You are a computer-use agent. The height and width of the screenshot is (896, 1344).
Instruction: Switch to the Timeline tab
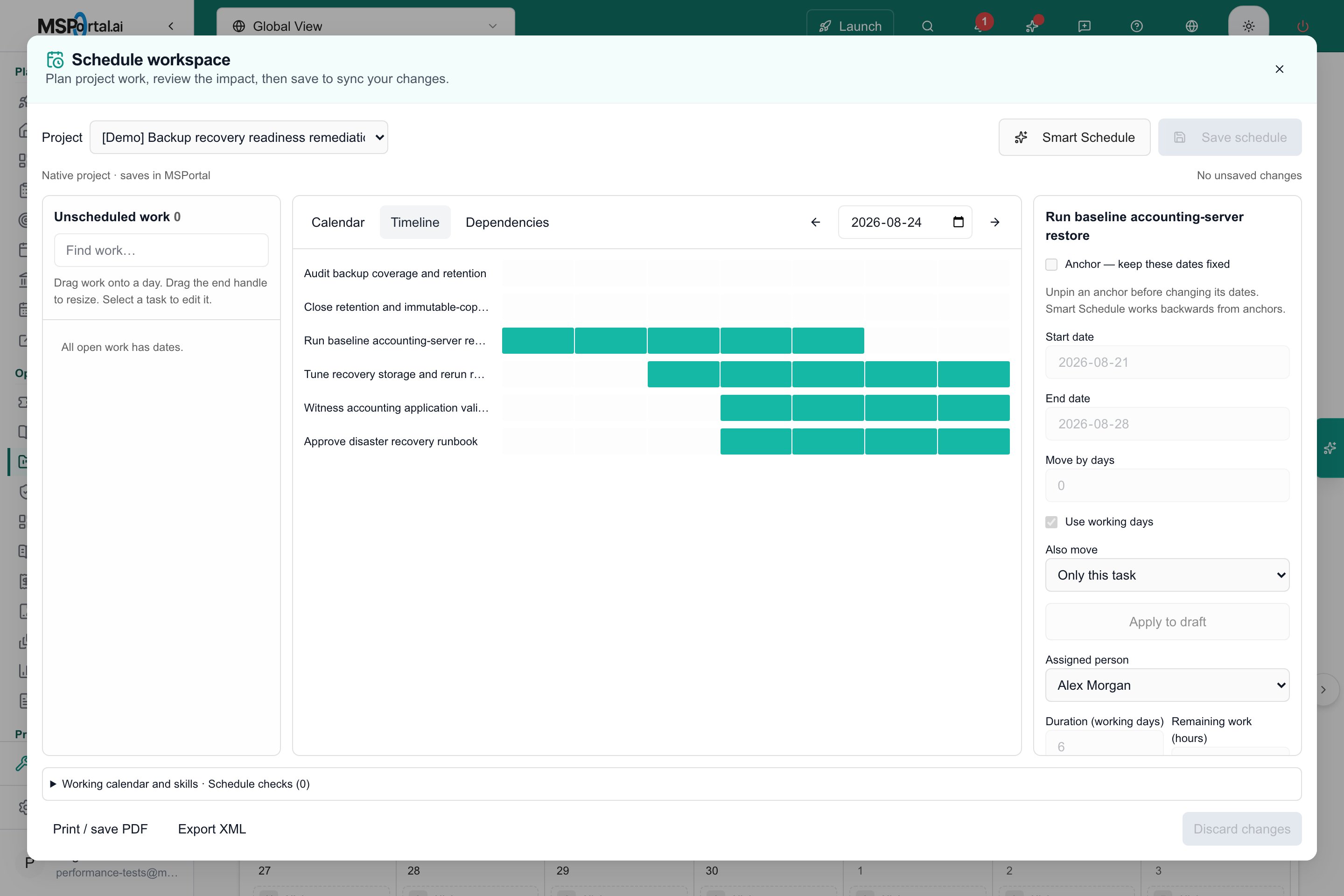tap(415, 222)
